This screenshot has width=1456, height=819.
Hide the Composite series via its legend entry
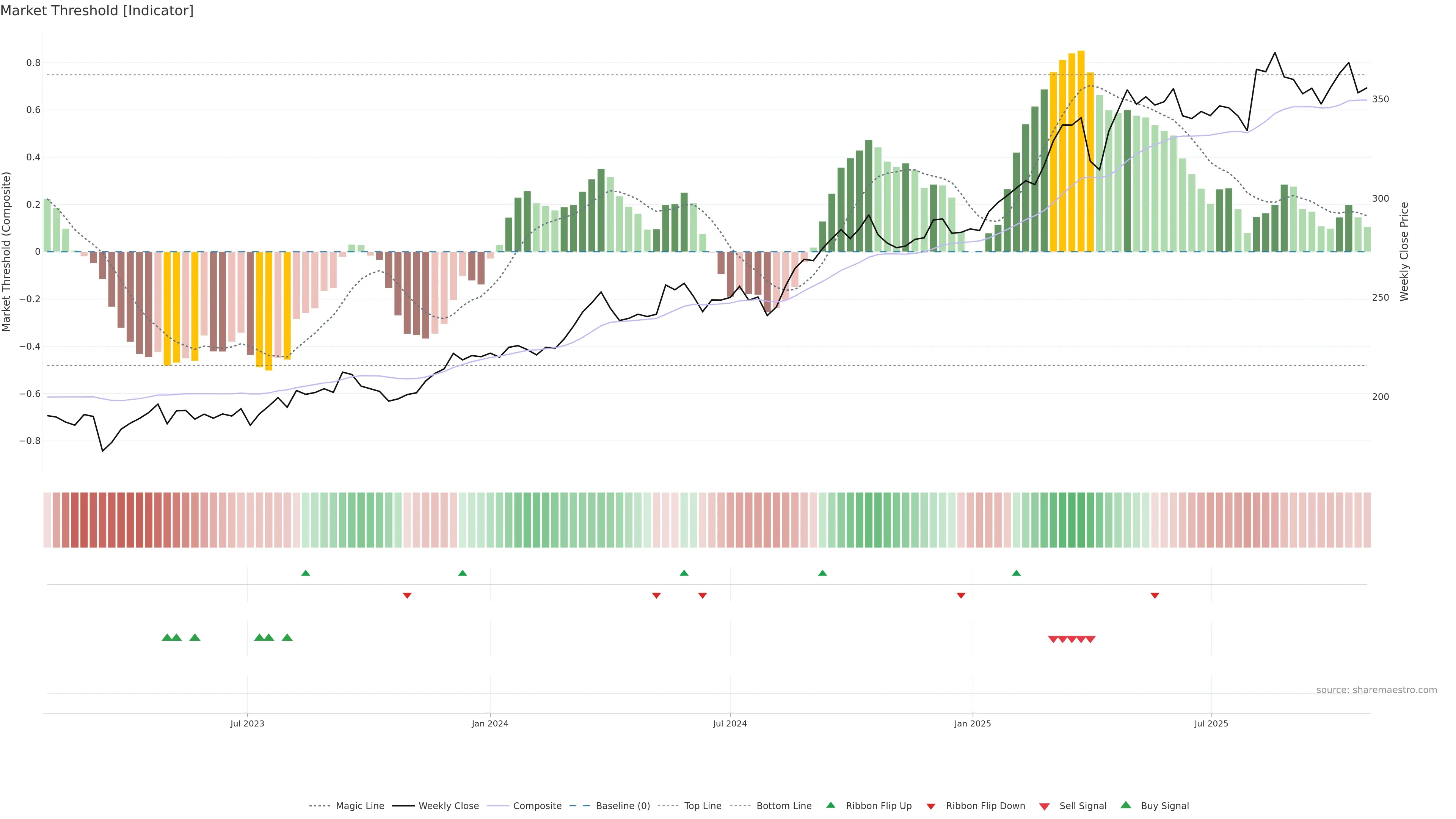pyautogui.click(x=537, y=806)
